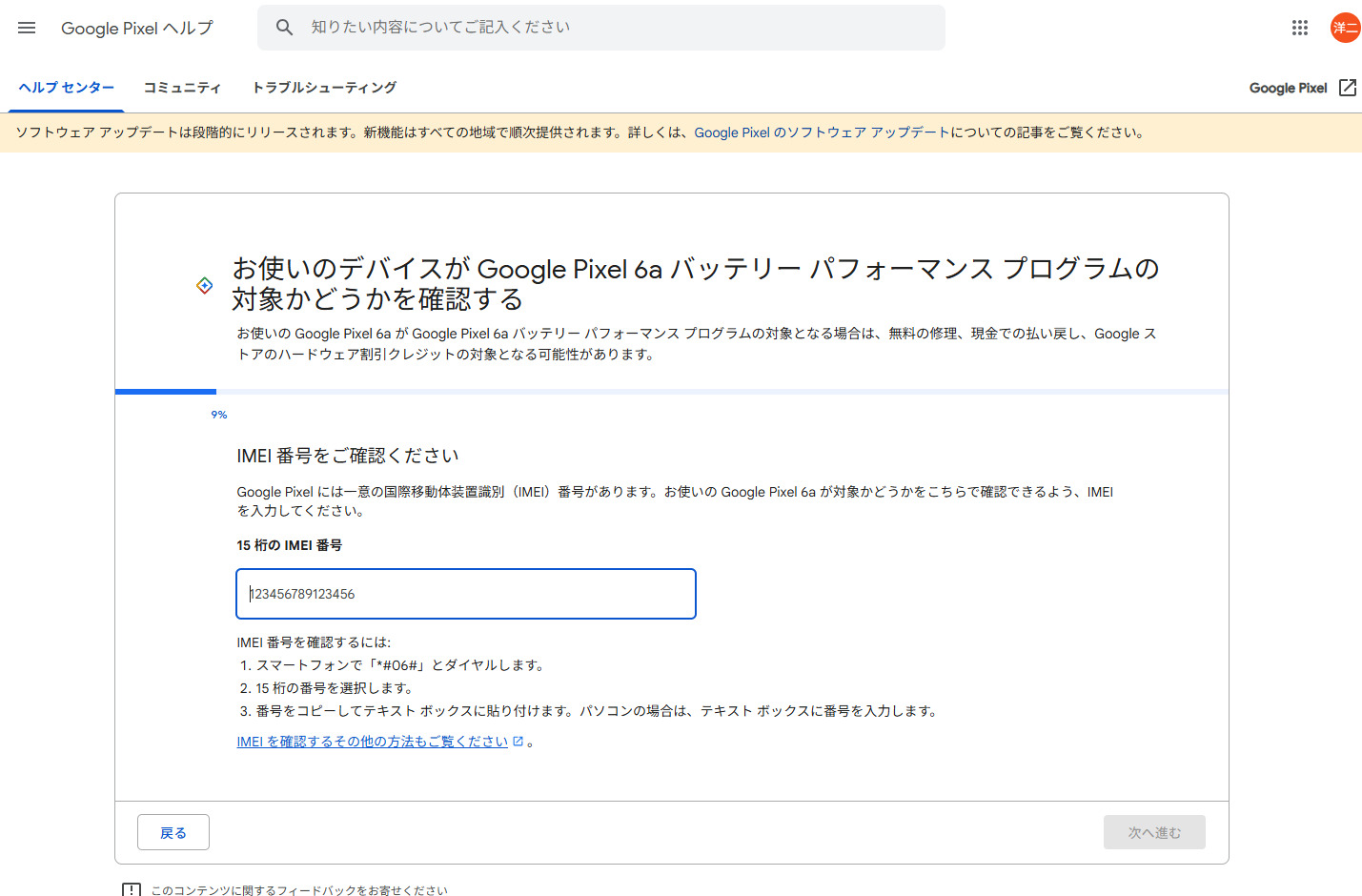This screenshot has height=896, width=1362.
Task: Click the 9% progress bar
Action: pos(671,392)
